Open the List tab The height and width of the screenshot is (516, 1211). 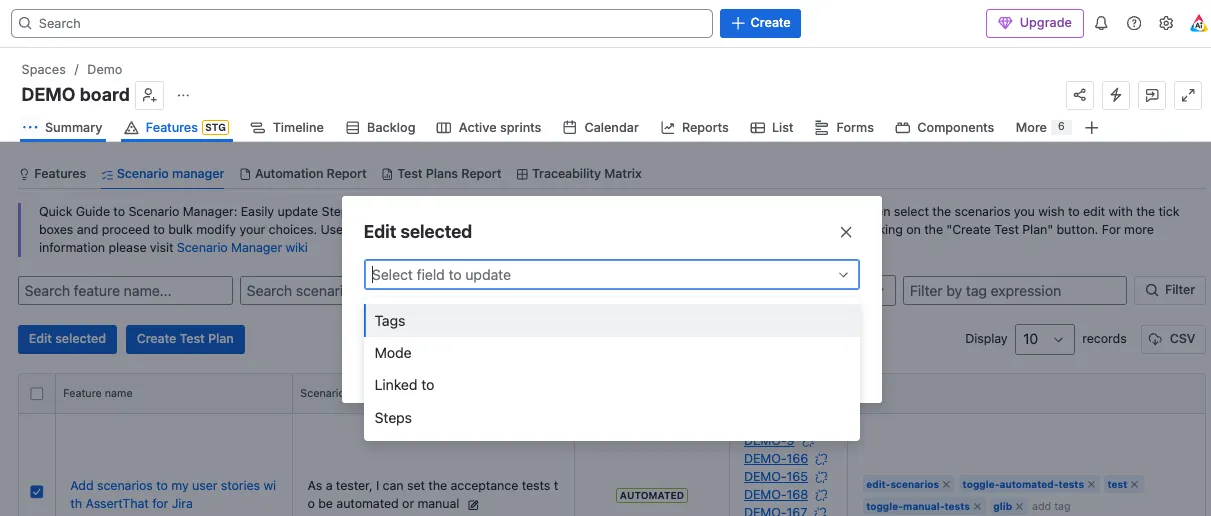click(x=771, y=127)
